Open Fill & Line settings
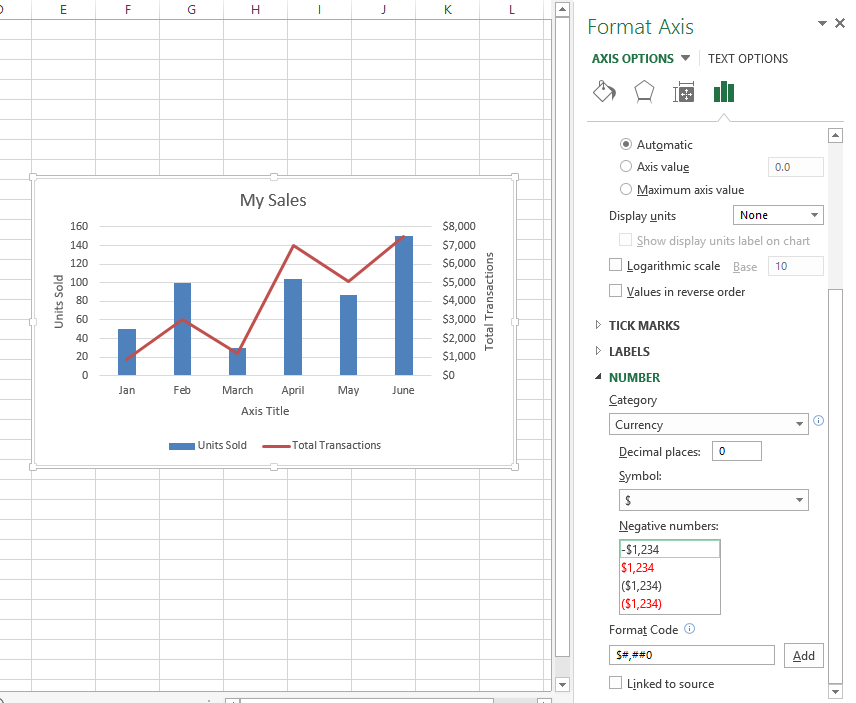The width and height of the screenshot is (856, 703). click(604, 92)
